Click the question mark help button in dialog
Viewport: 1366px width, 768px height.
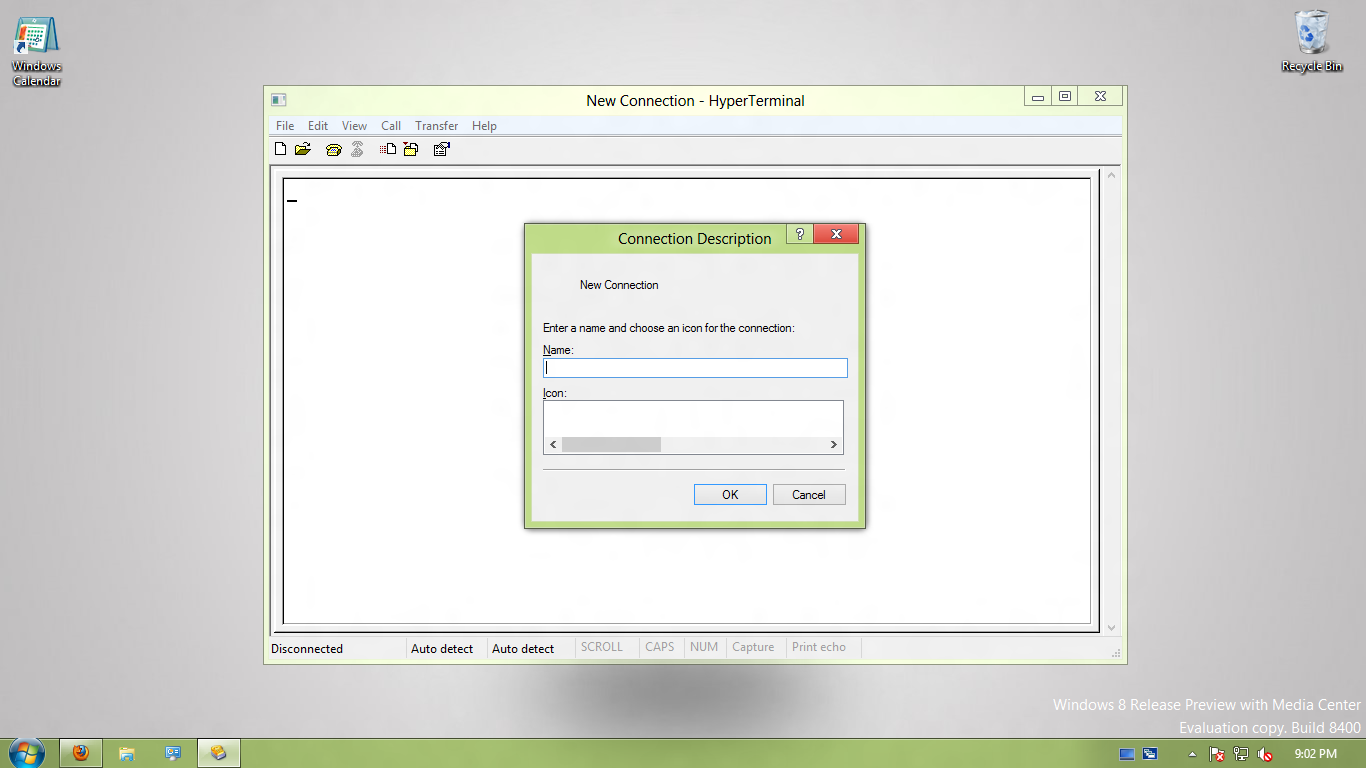click(x=799, y=234)
